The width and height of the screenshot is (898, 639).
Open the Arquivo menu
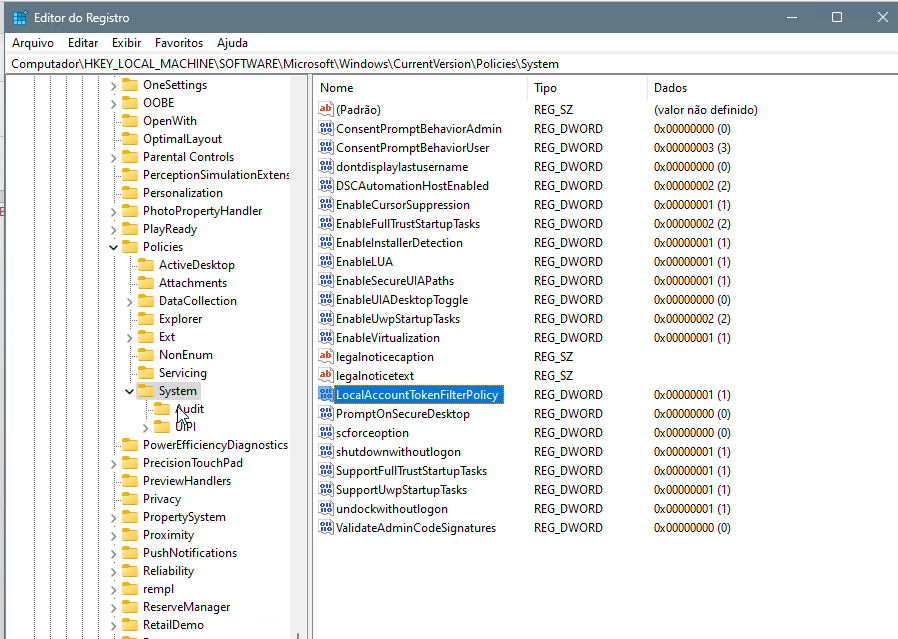(x=33, y=43)
